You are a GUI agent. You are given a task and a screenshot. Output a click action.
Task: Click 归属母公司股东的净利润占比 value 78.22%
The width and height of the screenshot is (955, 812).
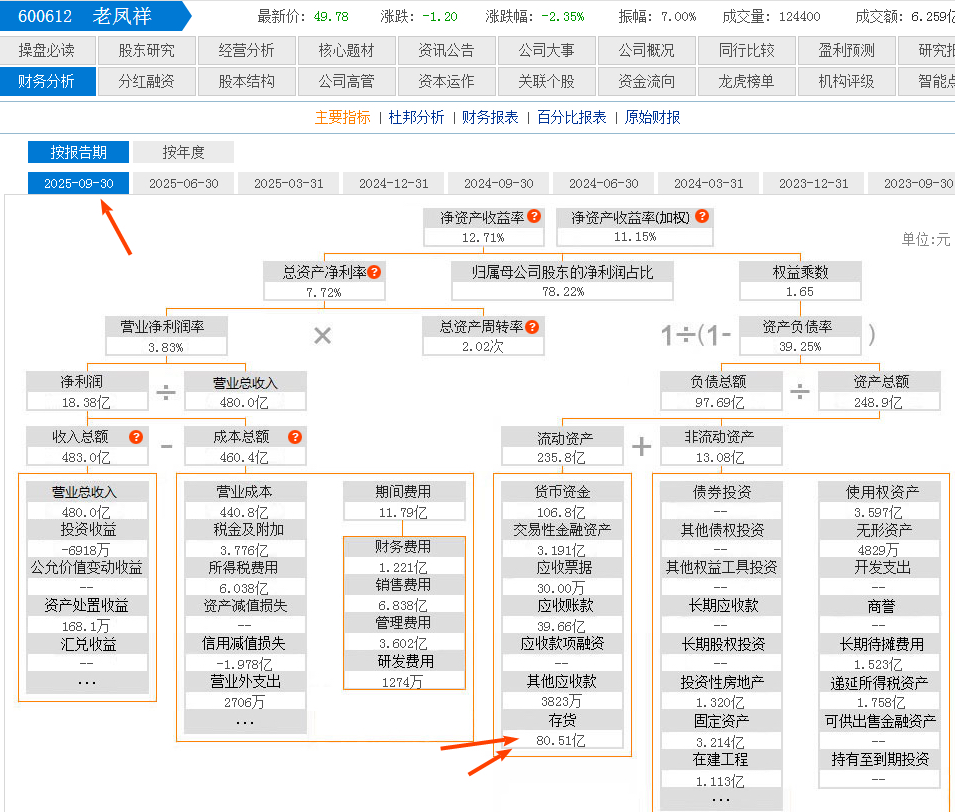click(x=563, y=292)
